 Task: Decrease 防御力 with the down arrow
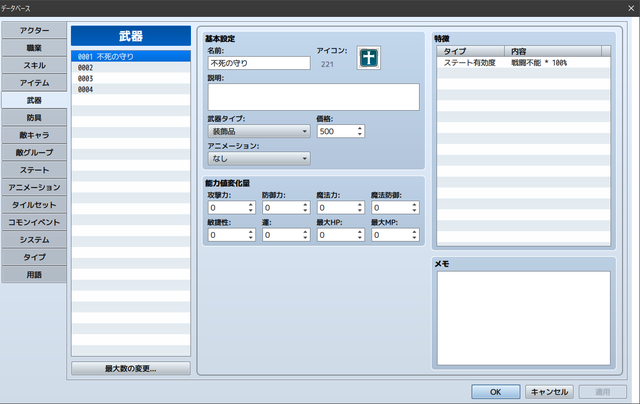pos(305,211)
